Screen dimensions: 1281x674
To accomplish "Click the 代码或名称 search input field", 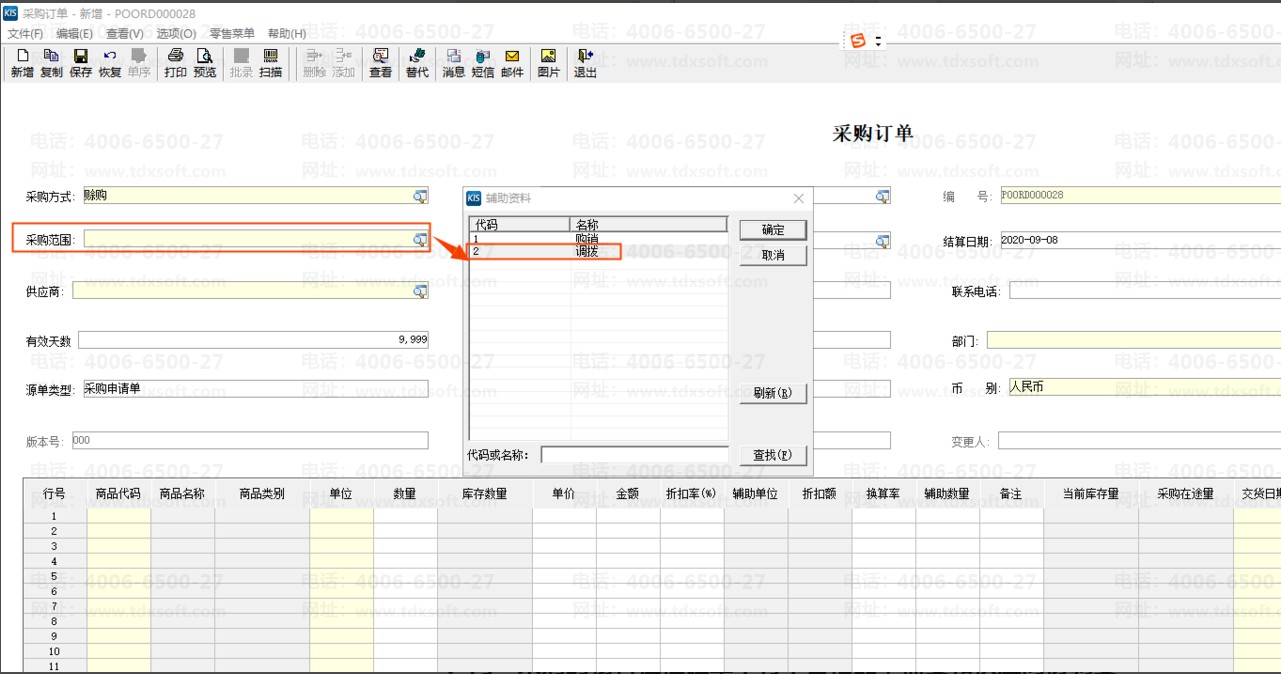I will pyautogui.click(x=634, y=455).
